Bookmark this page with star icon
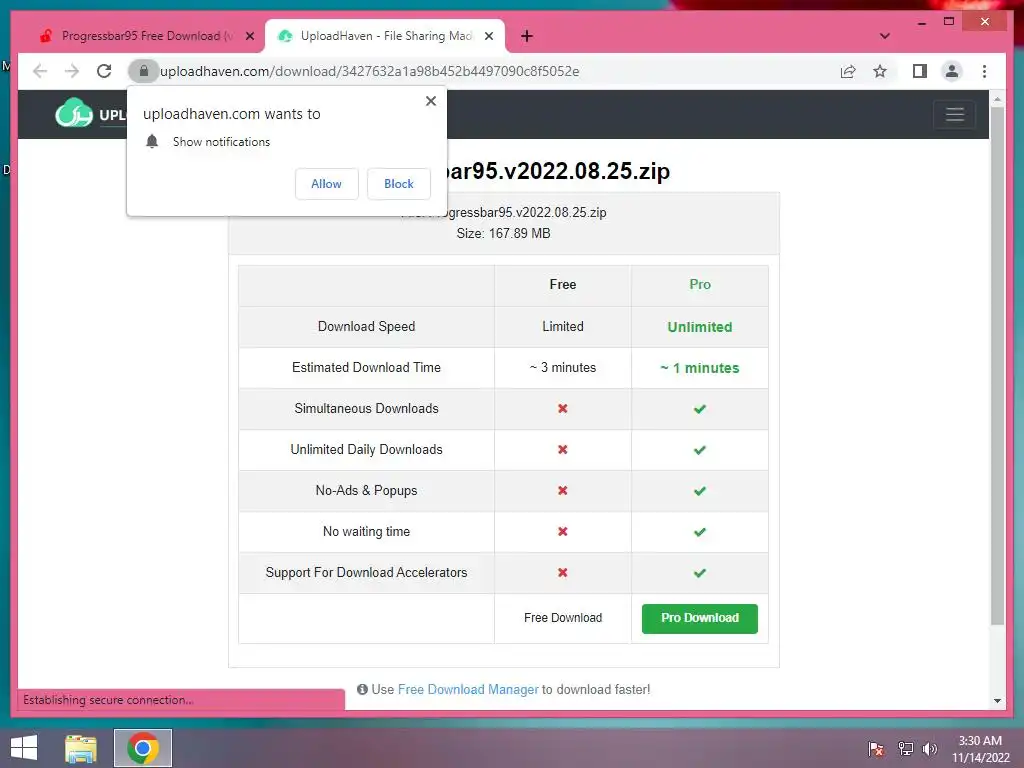Screen dimensions: 1024x768 [880, 71]
